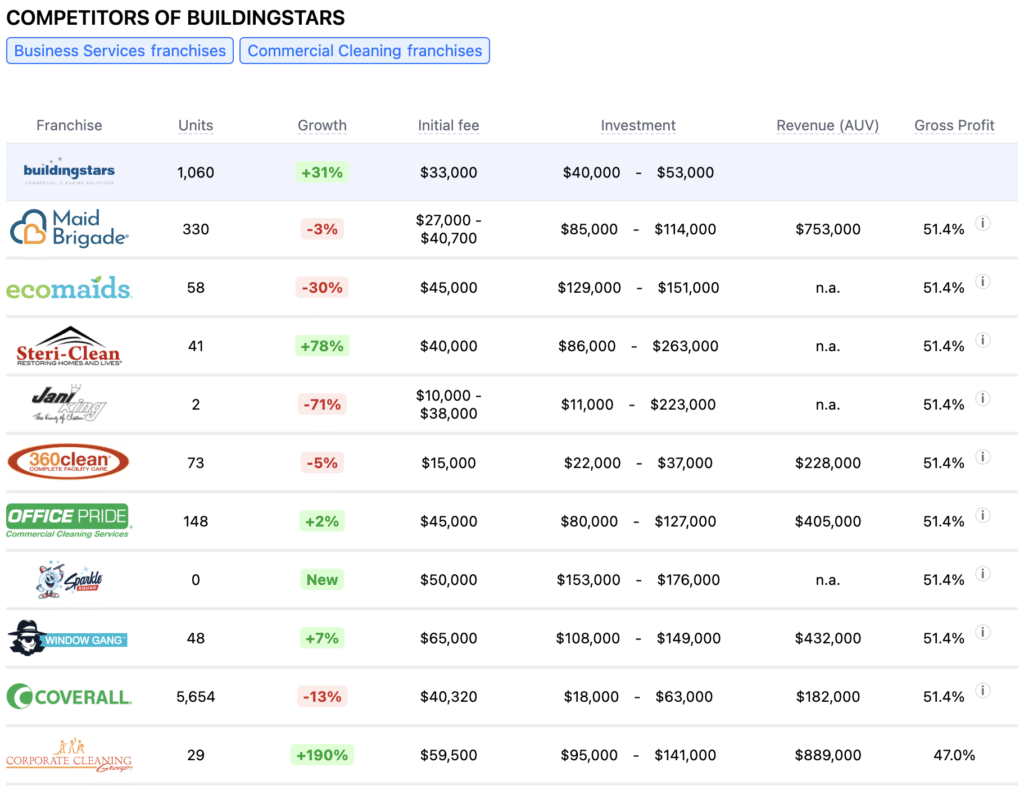Click the 1,060 units value
Screen dimensions: 1024x799
pos(196,172)
